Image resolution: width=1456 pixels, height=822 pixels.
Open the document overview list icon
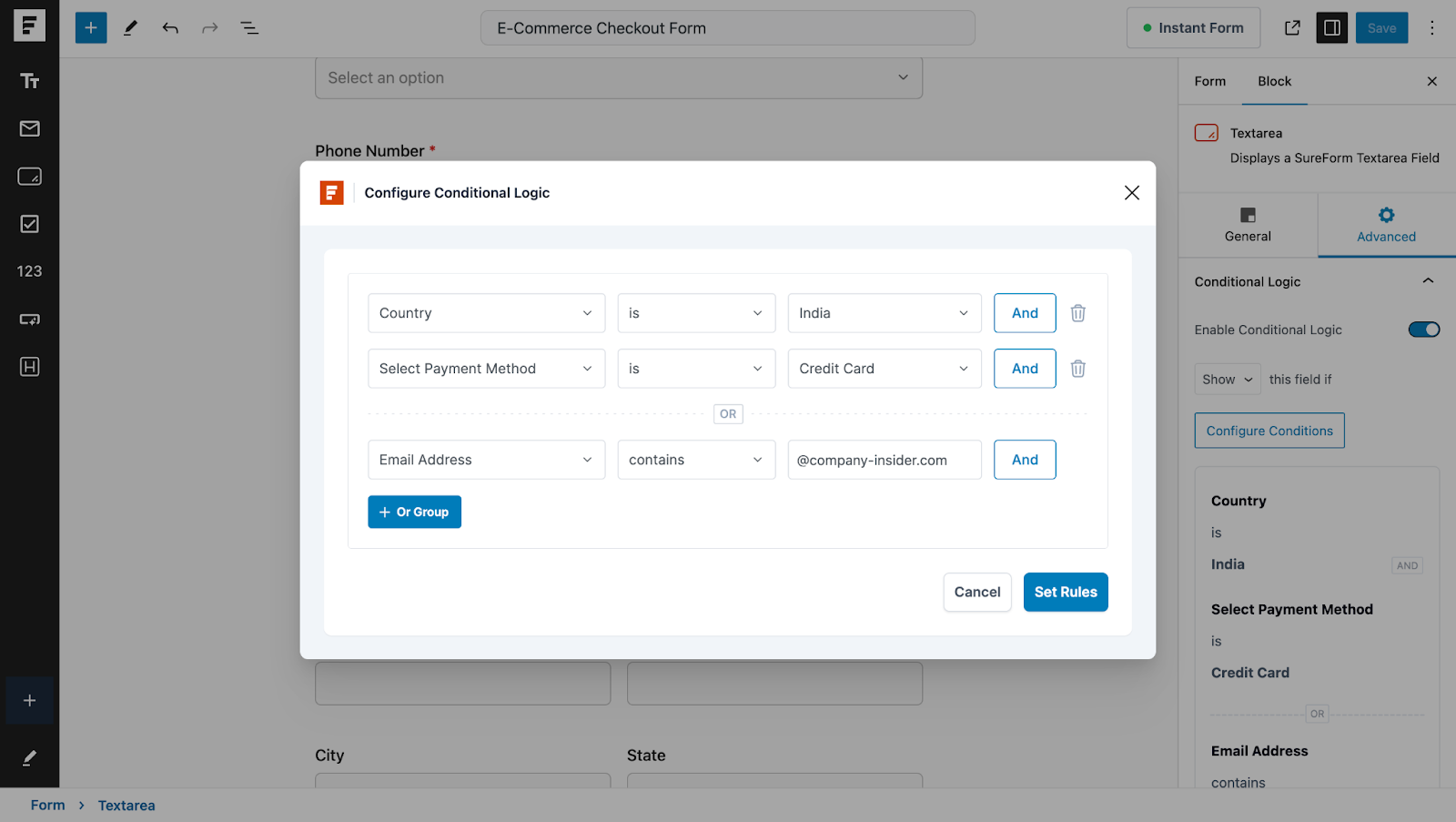tap(249, 28)
